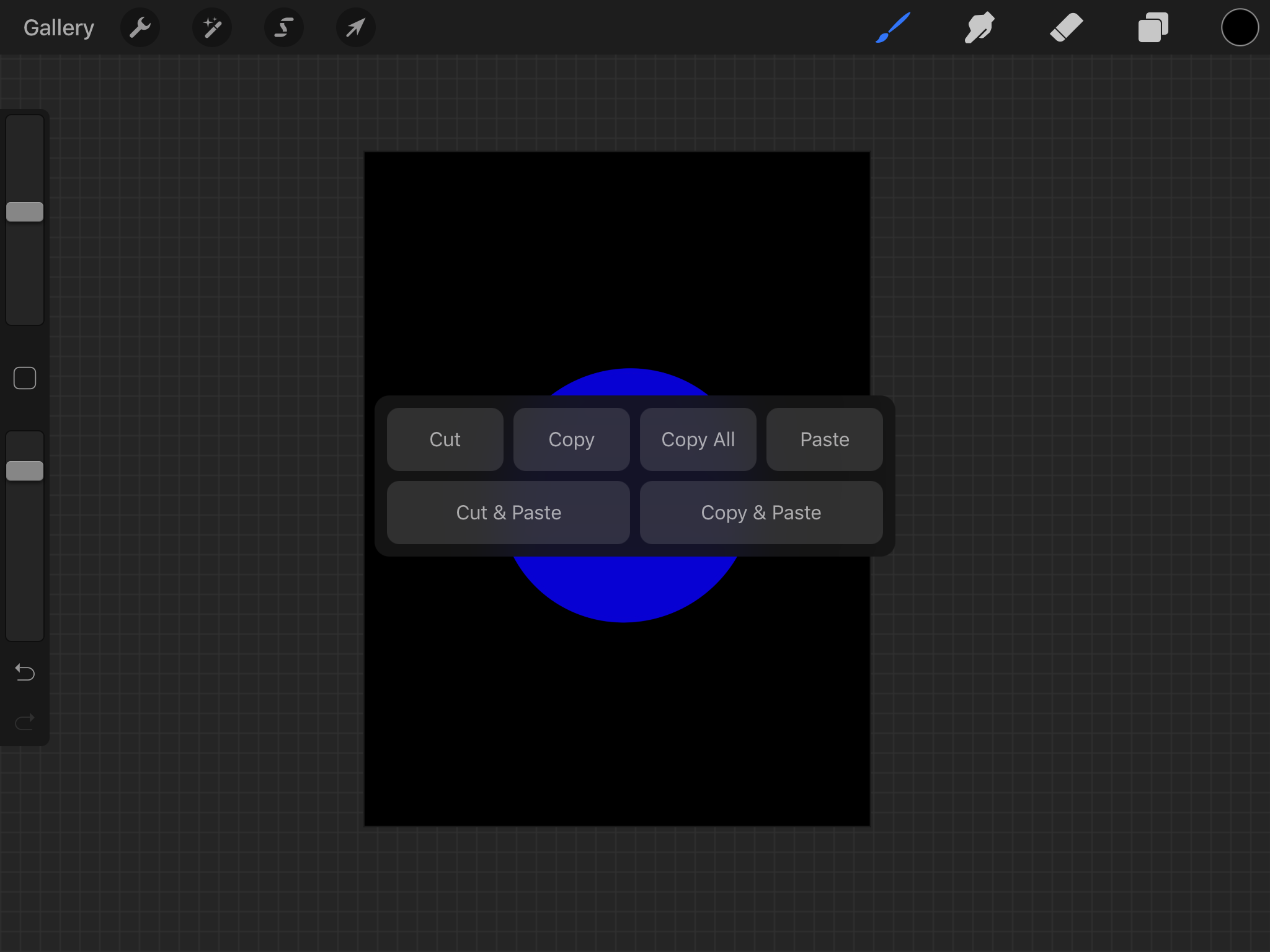Select the Paint brush tool
The width and height of the screenshot is (1270, 952).
coord(893,28)
